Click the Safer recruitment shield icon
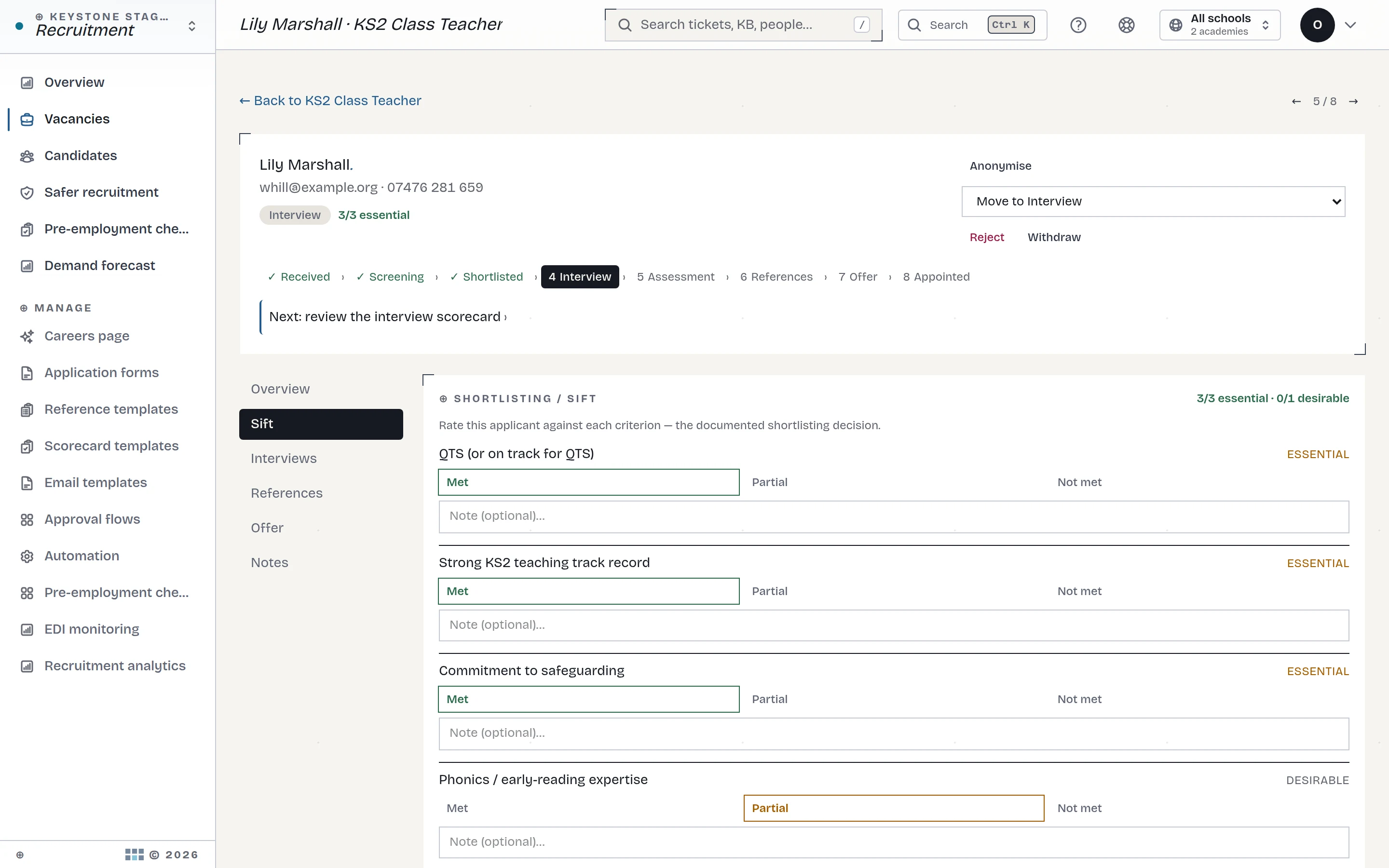The image size is (1389, 868). pos(27,193)
